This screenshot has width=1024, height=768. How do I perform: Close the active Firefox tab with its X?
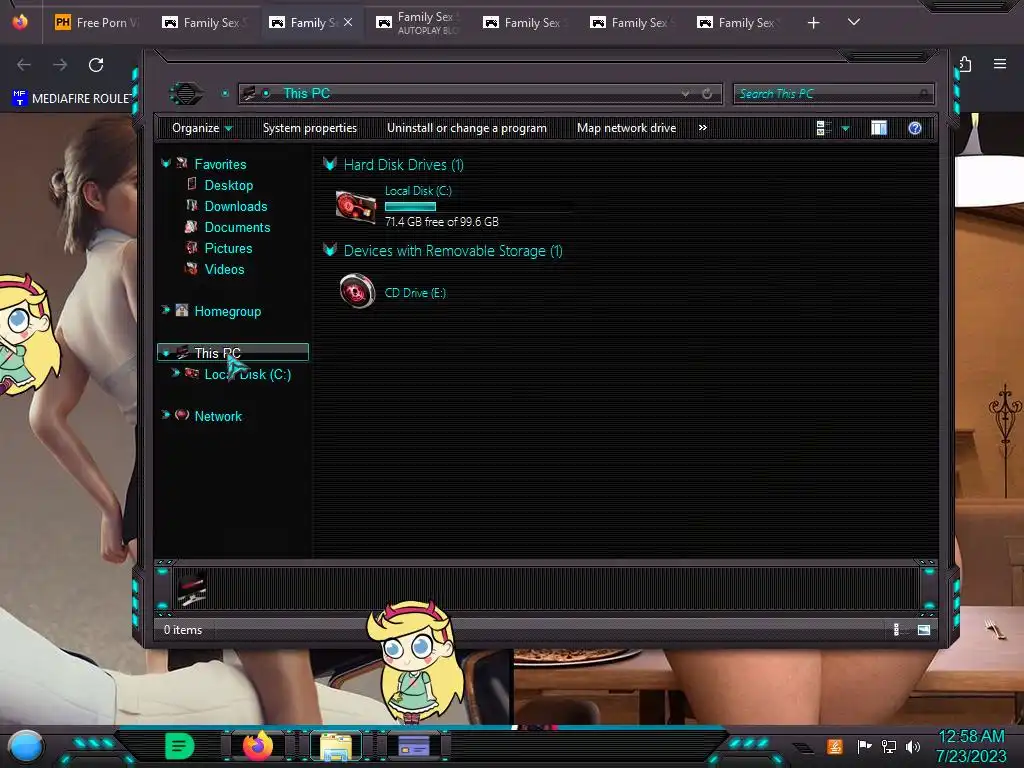click(348, 22)
